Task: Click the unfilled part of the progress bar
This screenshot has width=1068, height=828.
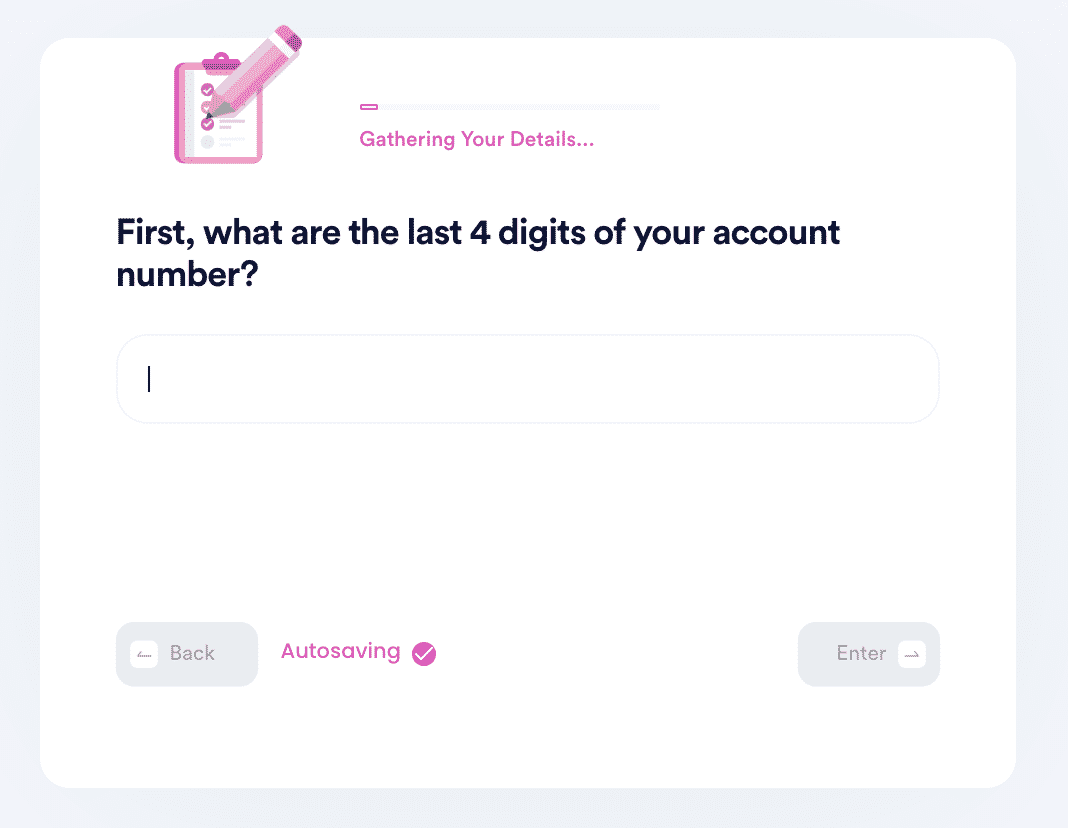Action: click(x=520, y=107)
